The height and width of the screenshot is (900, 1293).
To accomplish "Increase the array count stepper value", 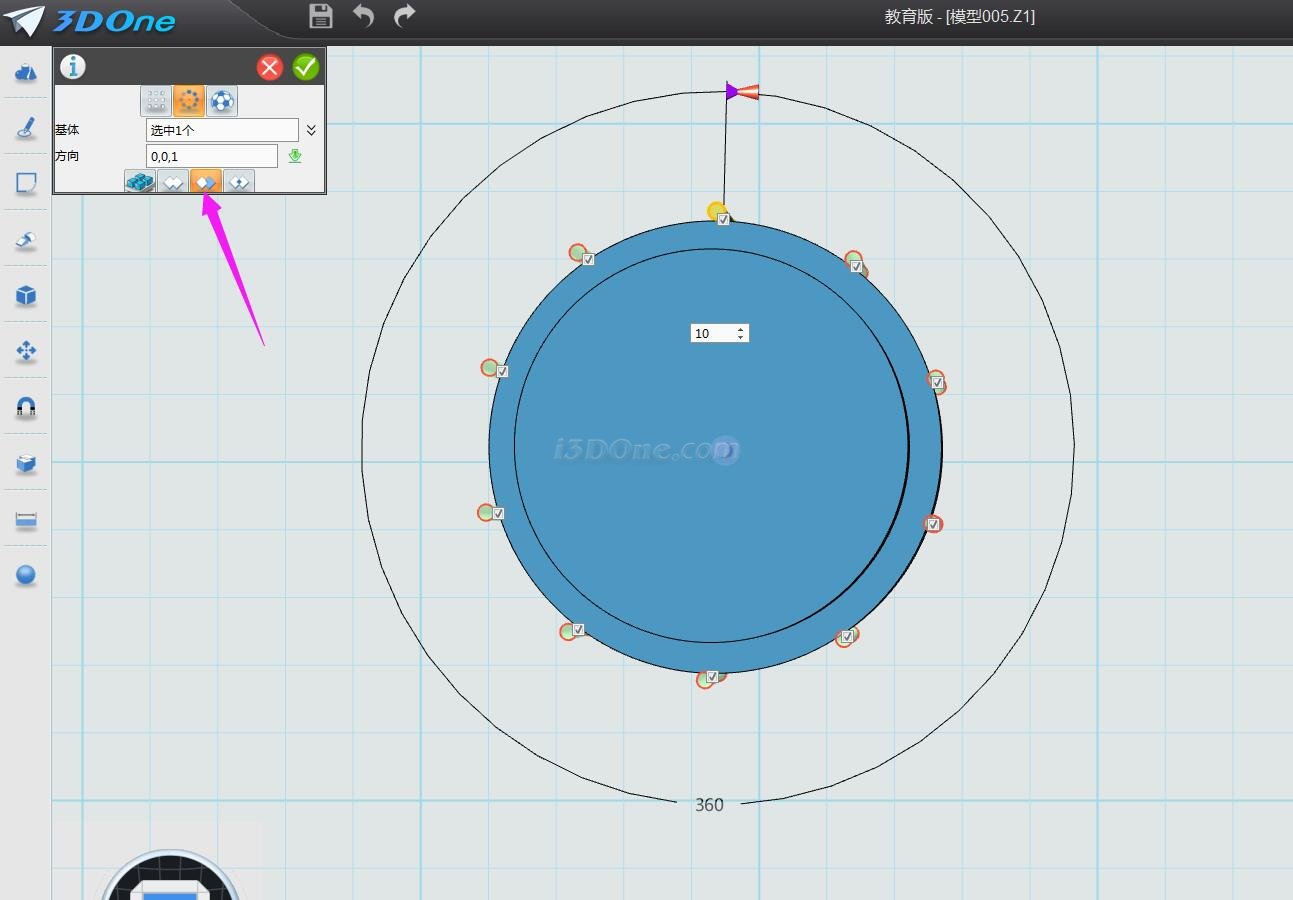I will click(x=740, y=329).
